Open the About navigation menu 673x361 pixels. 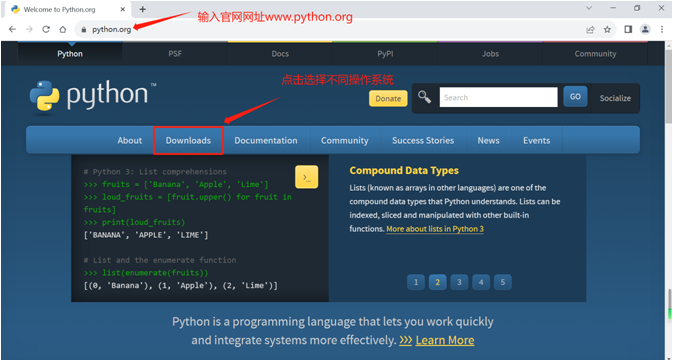coord(130,140)
